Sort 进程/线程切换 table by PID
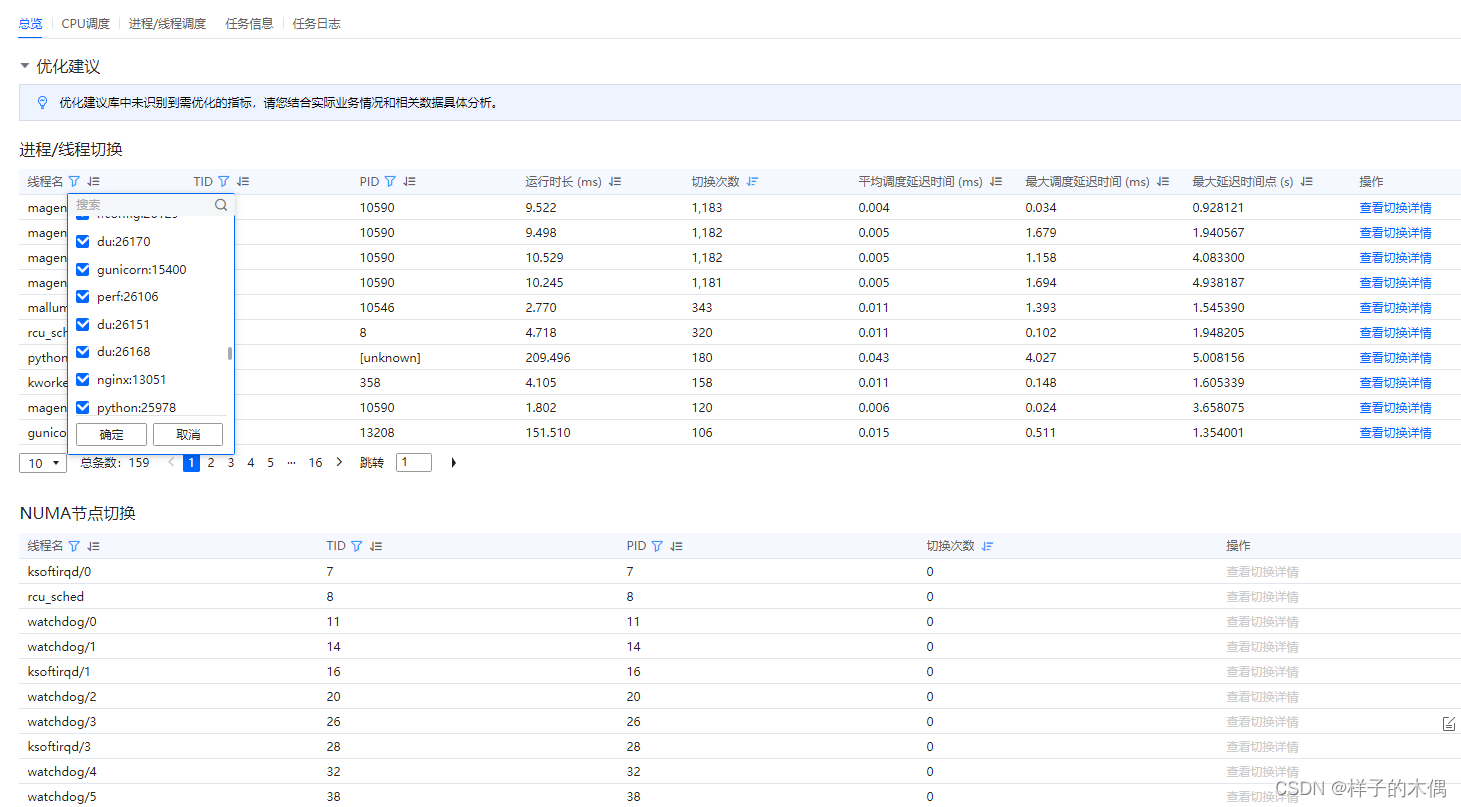The height and width of the screenshot is (807, 1461). point(409,182)
